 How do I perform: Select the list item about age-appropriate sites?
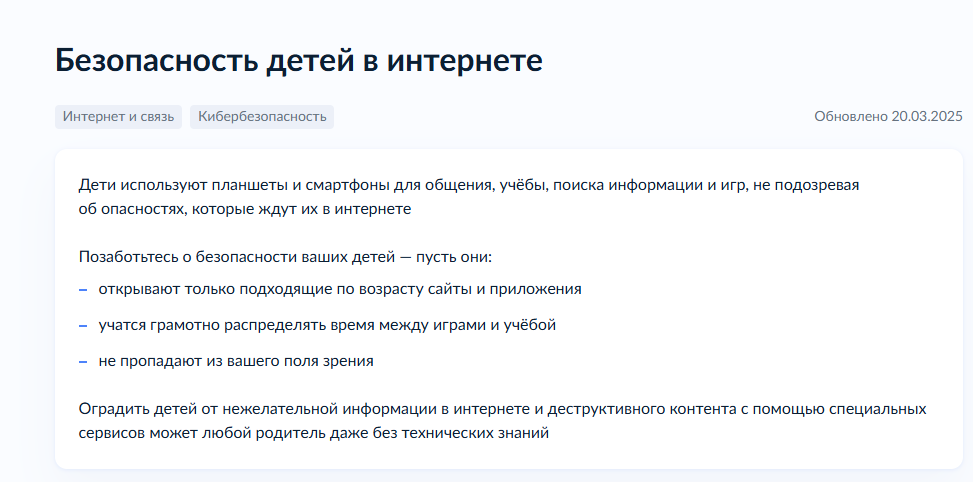[x=339, y=289]
